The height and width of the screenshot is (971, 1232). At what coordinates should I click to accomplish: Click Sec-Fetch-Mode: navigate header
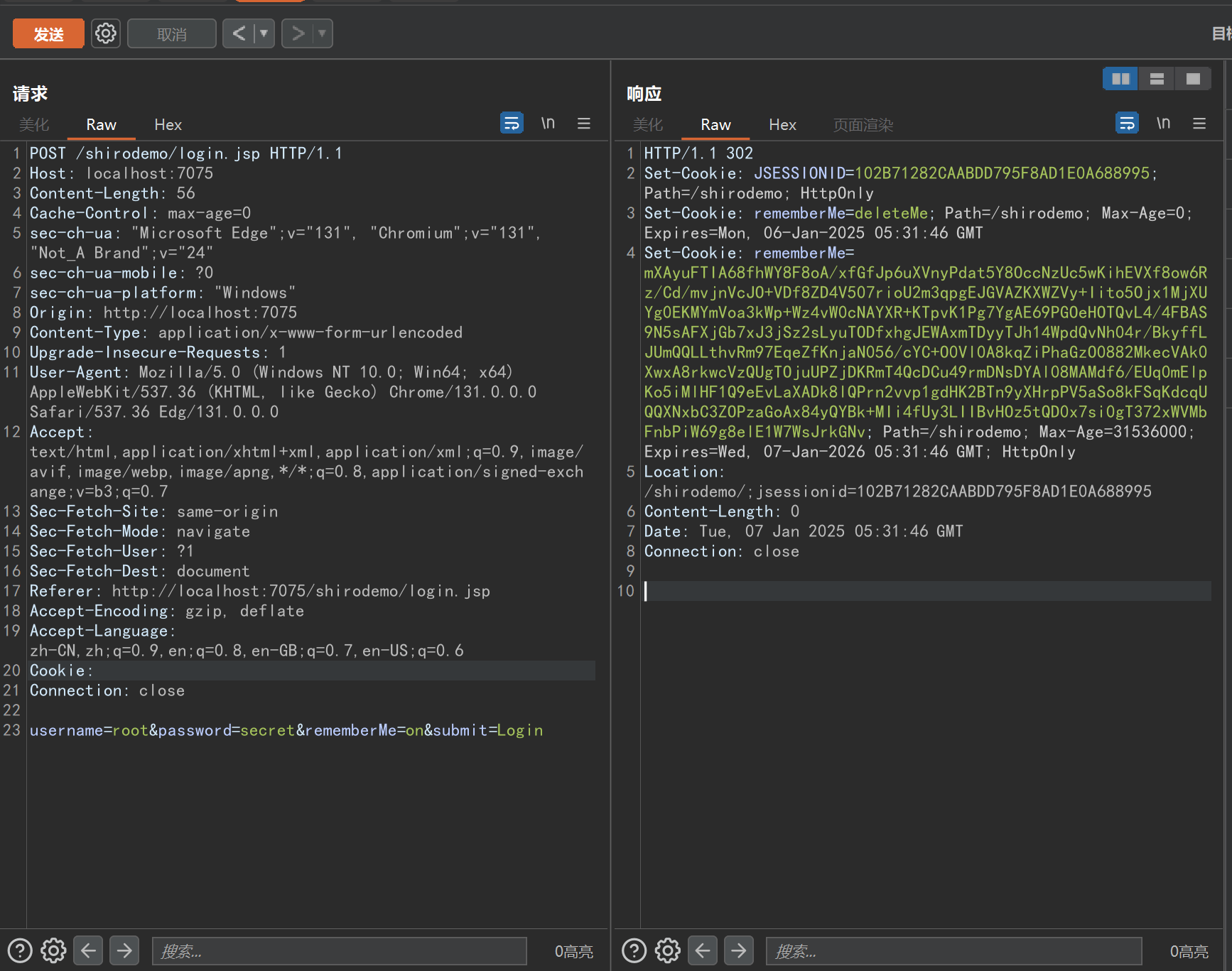coord(140,531)
